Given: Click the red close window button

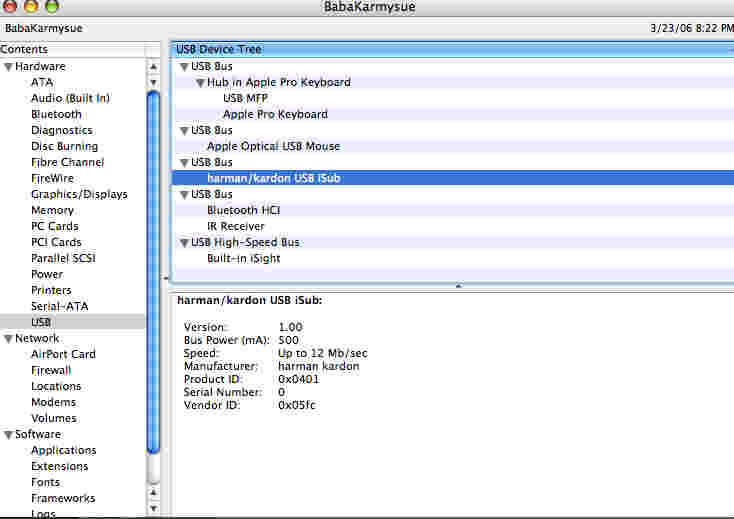Looking at the screenshot, I should point(10,5).
